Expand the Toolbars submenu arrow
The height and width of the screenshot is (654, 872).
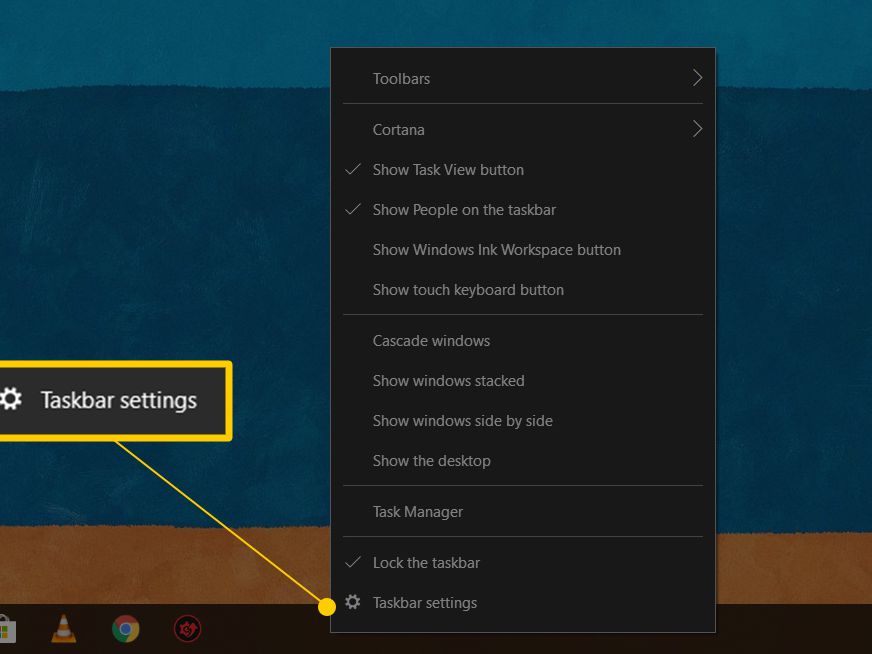coord(698,77)
